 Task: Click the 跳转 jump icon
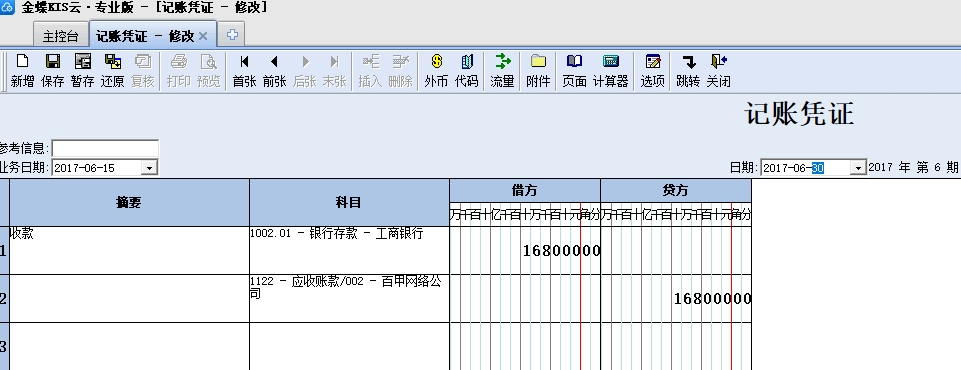click(x=688, y=70)
